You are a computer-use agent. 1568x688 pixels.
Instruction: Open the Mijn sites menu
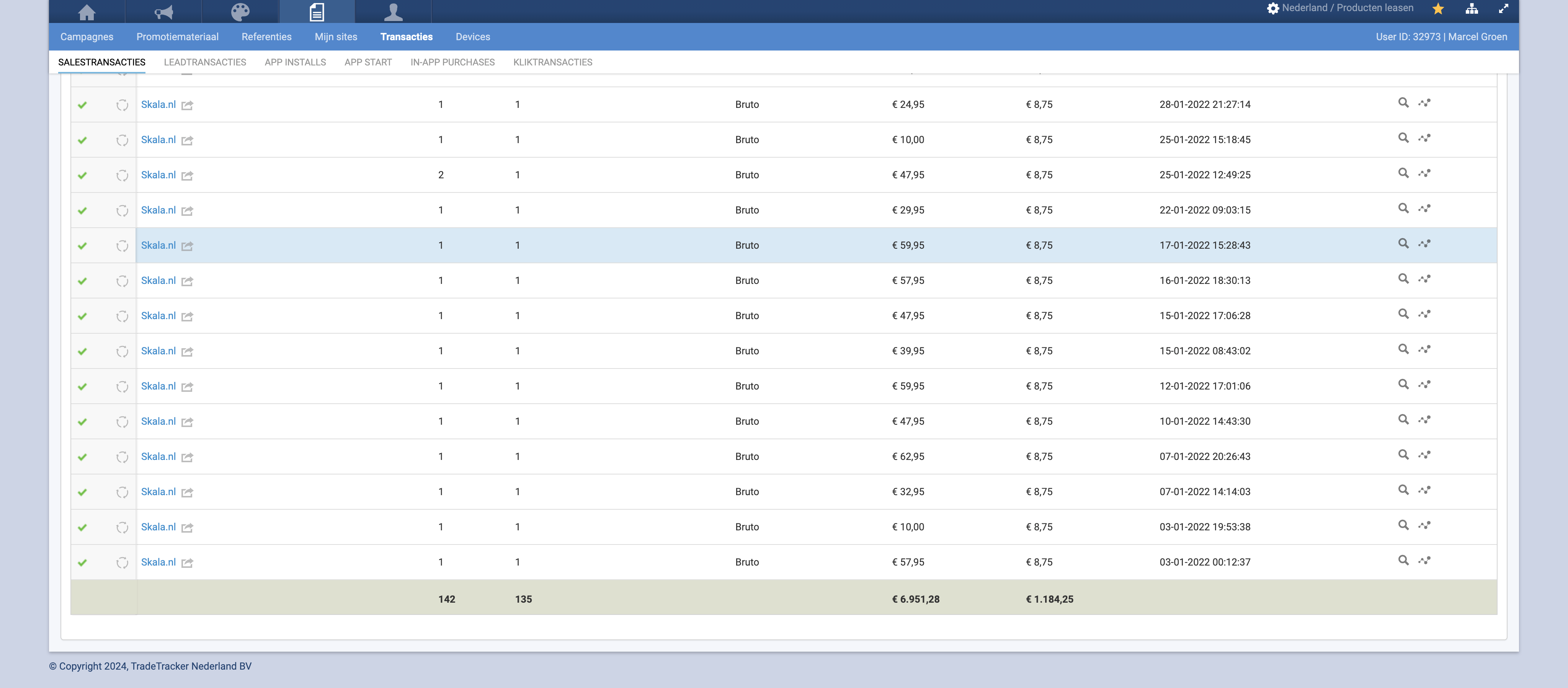[x=336, y=37]
